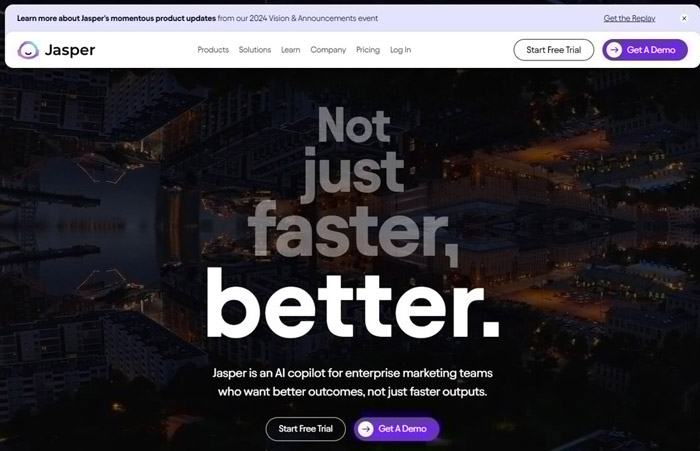The height and width of the screenshot is (451, 700).
Task: Click the Jasper logo icon
Action: tap(28, 50)
